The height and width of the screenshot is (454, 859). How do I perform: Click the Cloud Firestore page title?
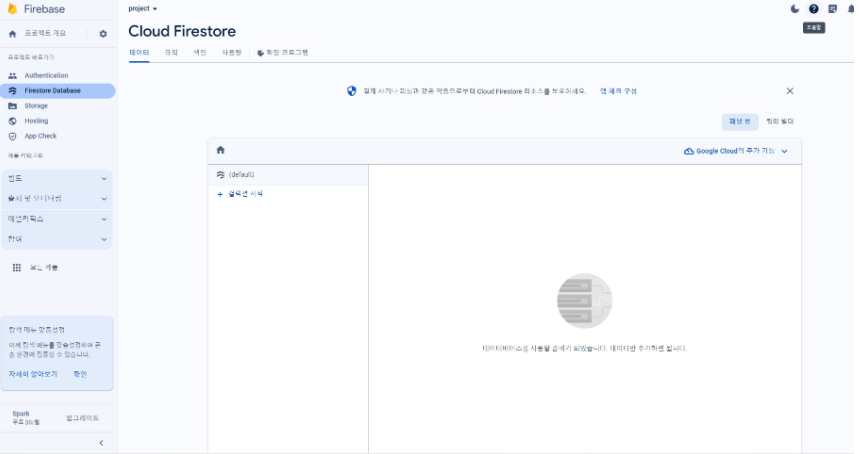[x=182, y=31]
